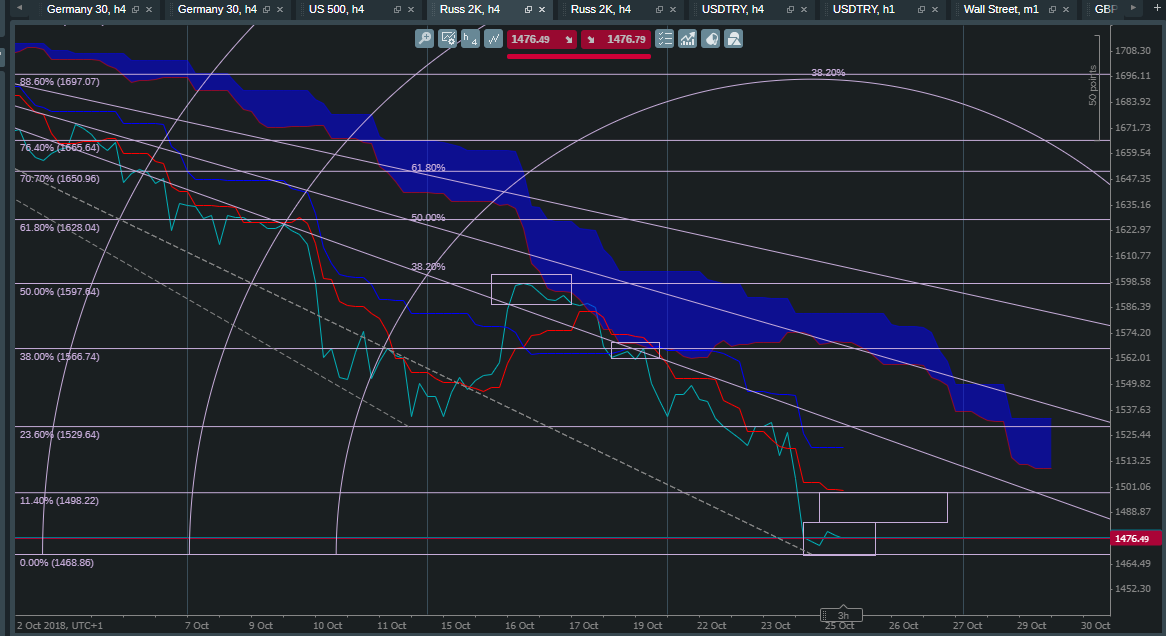
Task: Switch to the Wall Street, m1 tab
Action: [1001, 10]
